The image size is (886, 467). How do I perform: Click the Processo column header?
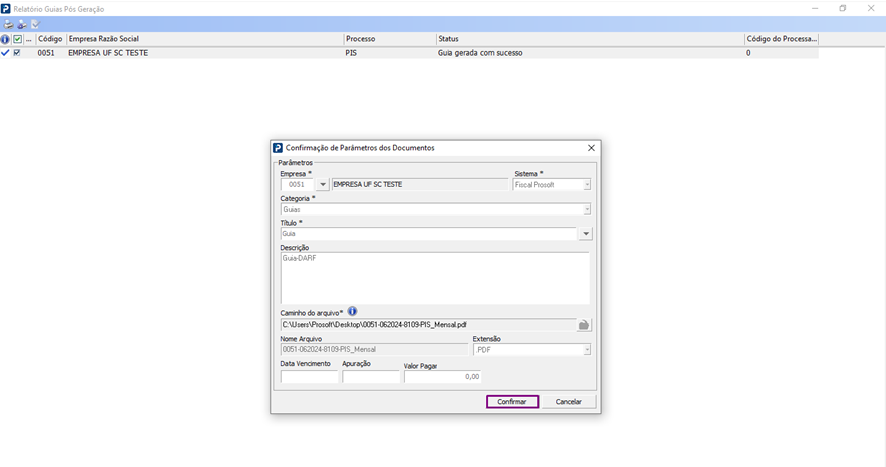pyautogui.click(x=390, y=39)
